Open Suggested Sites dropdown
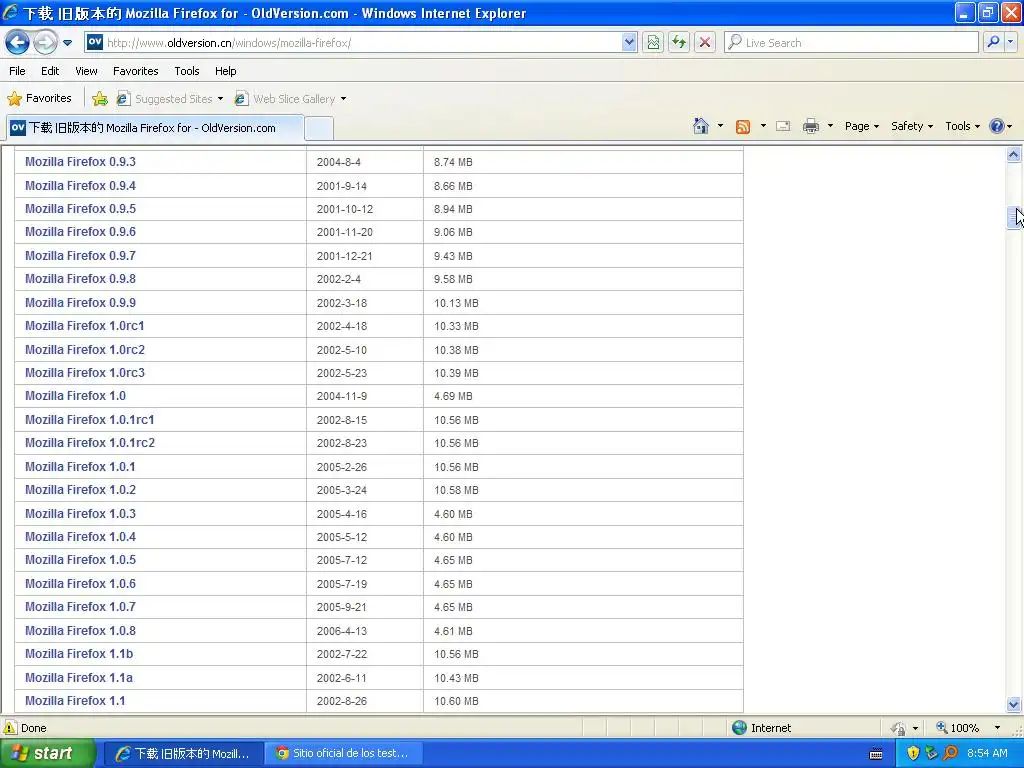 [170, 99]
